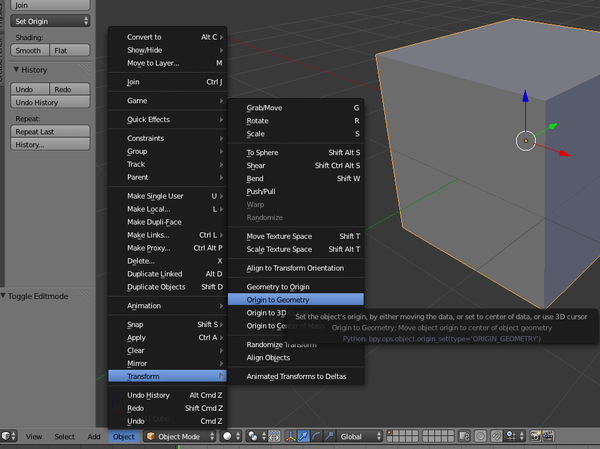The height and width of the screenshot is (449, 600).
Task: Open the viewport shading sphere selector
Action: 232,436
